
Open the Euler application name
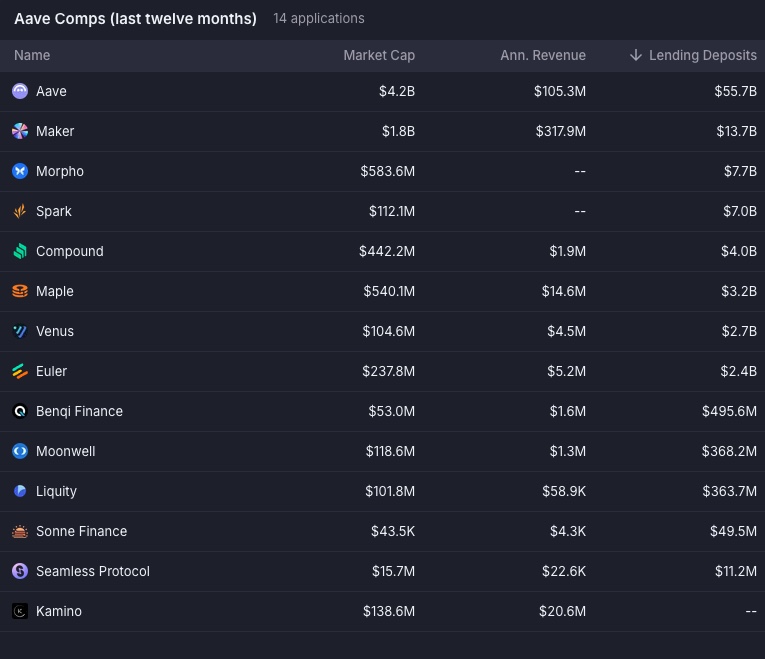click(x=51, y=371)
